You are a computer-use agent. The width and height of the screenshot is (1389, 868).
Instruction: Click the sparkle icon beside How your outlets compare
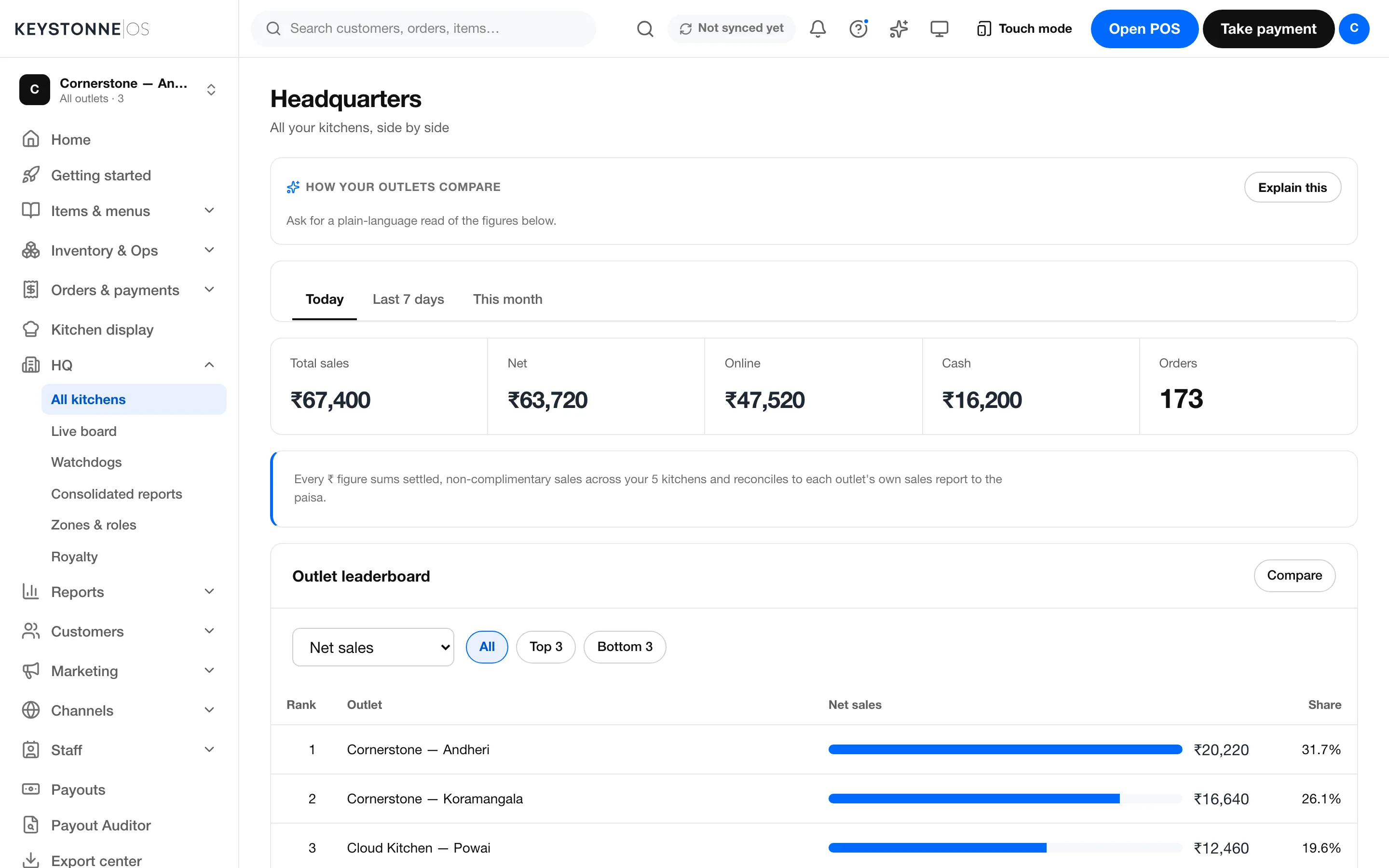coord(293,187)
